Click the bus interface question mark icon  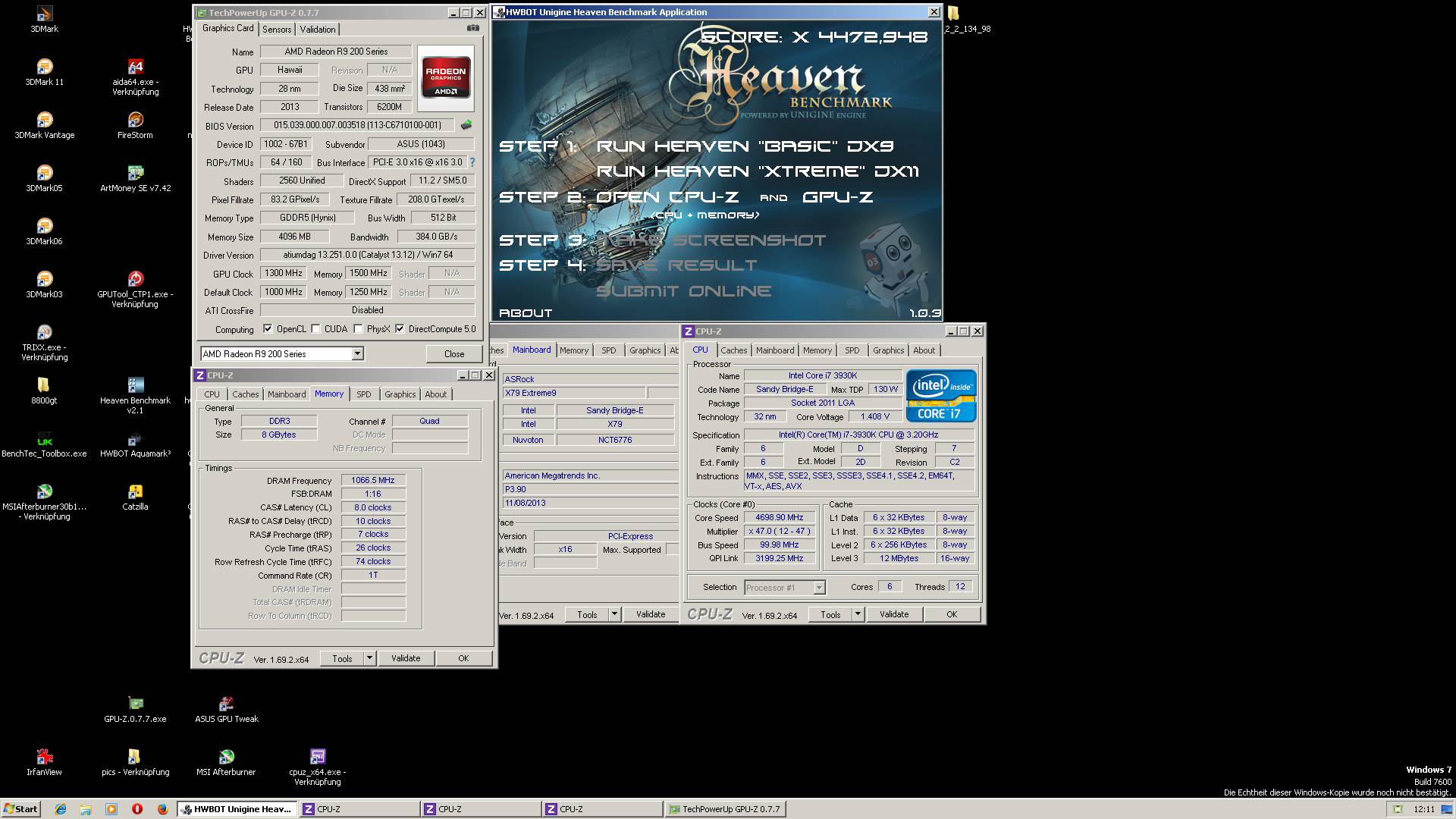472,162
